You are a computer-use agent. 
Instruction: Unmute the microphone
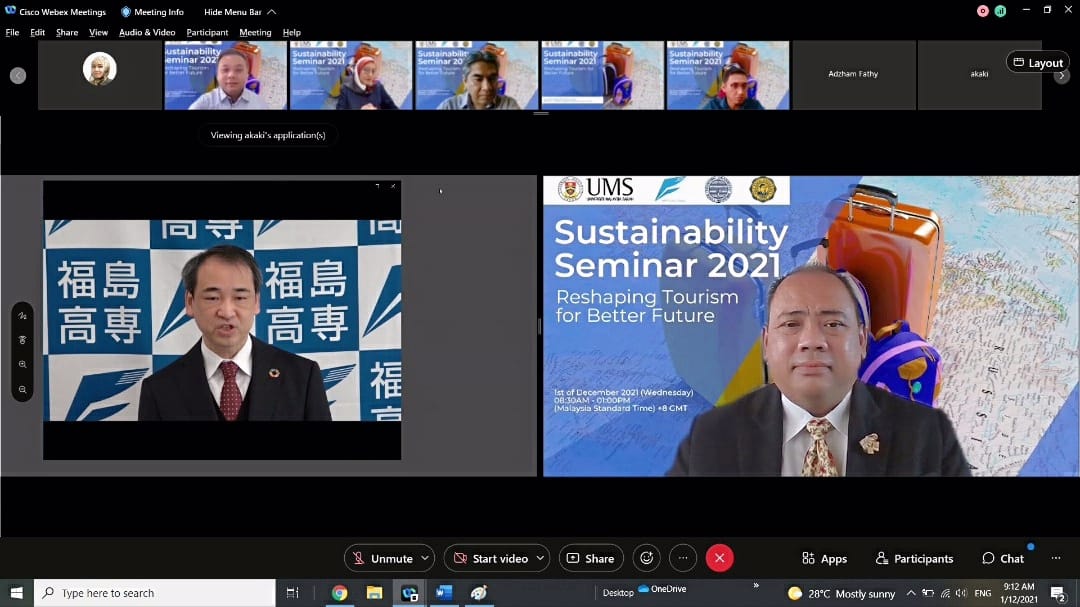click(x=381, y=558)
